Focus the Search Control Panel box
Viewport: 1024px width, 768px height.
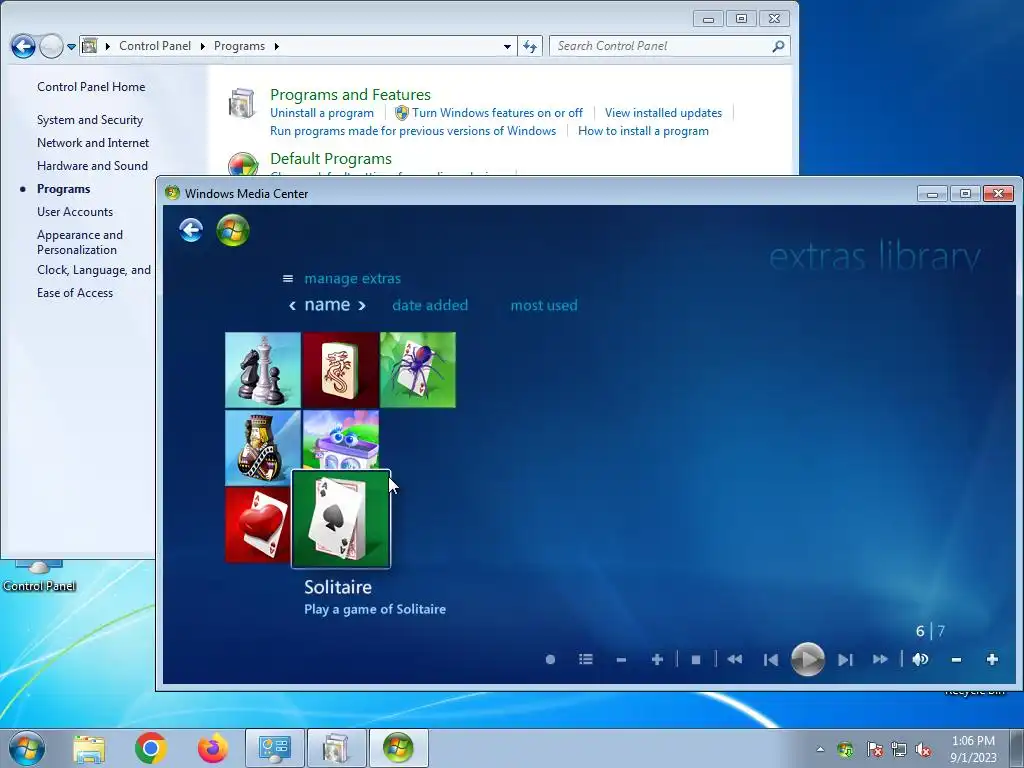pos(670,46)
